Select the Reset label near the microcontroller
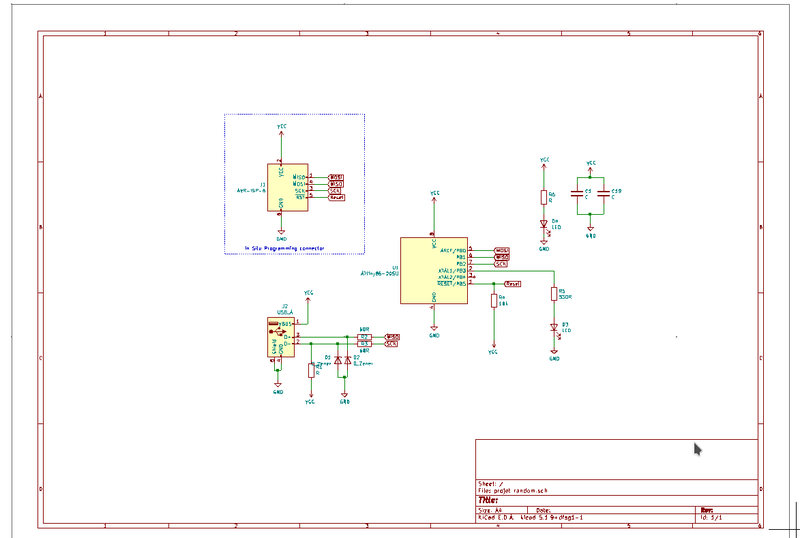800x538 pixels. point(512,284)
